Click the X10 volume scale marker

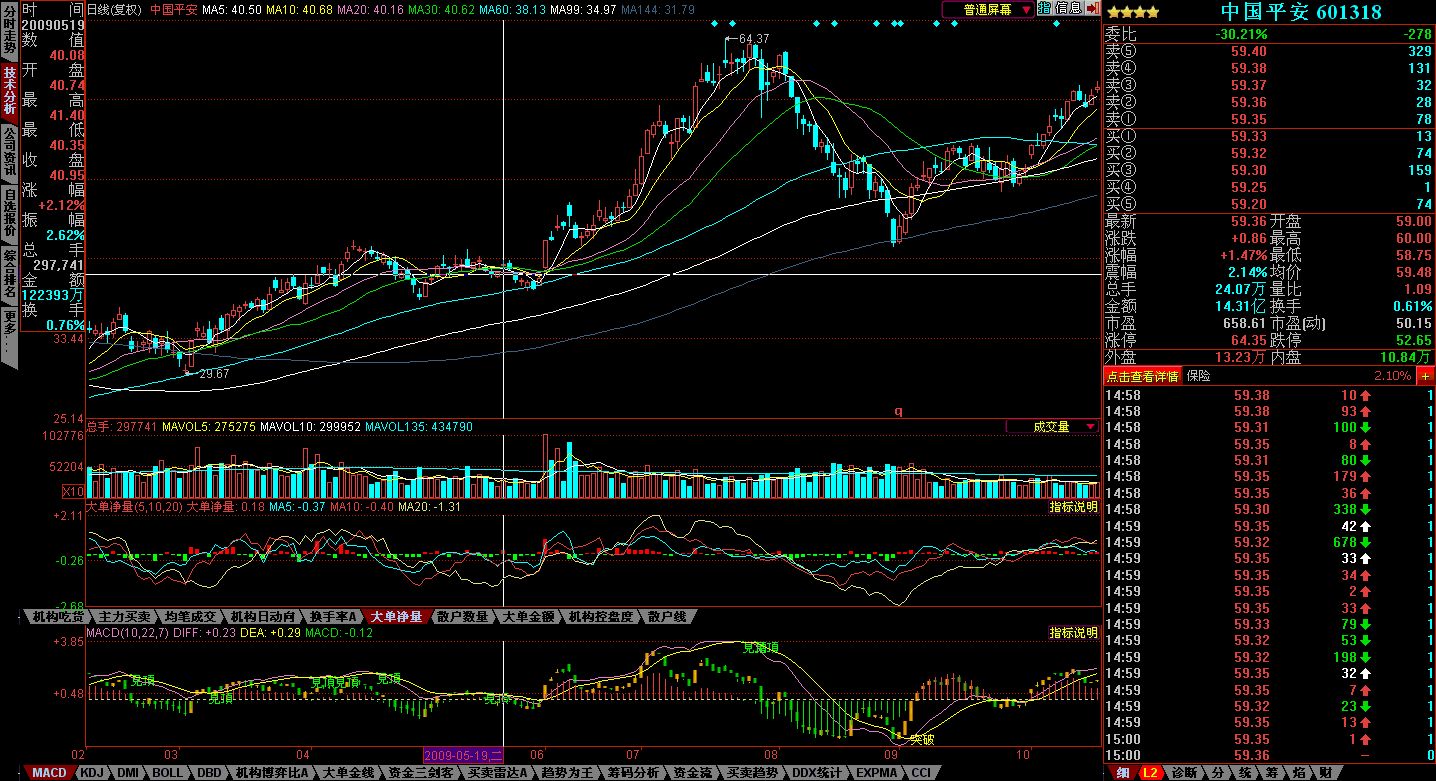point(73,491)
